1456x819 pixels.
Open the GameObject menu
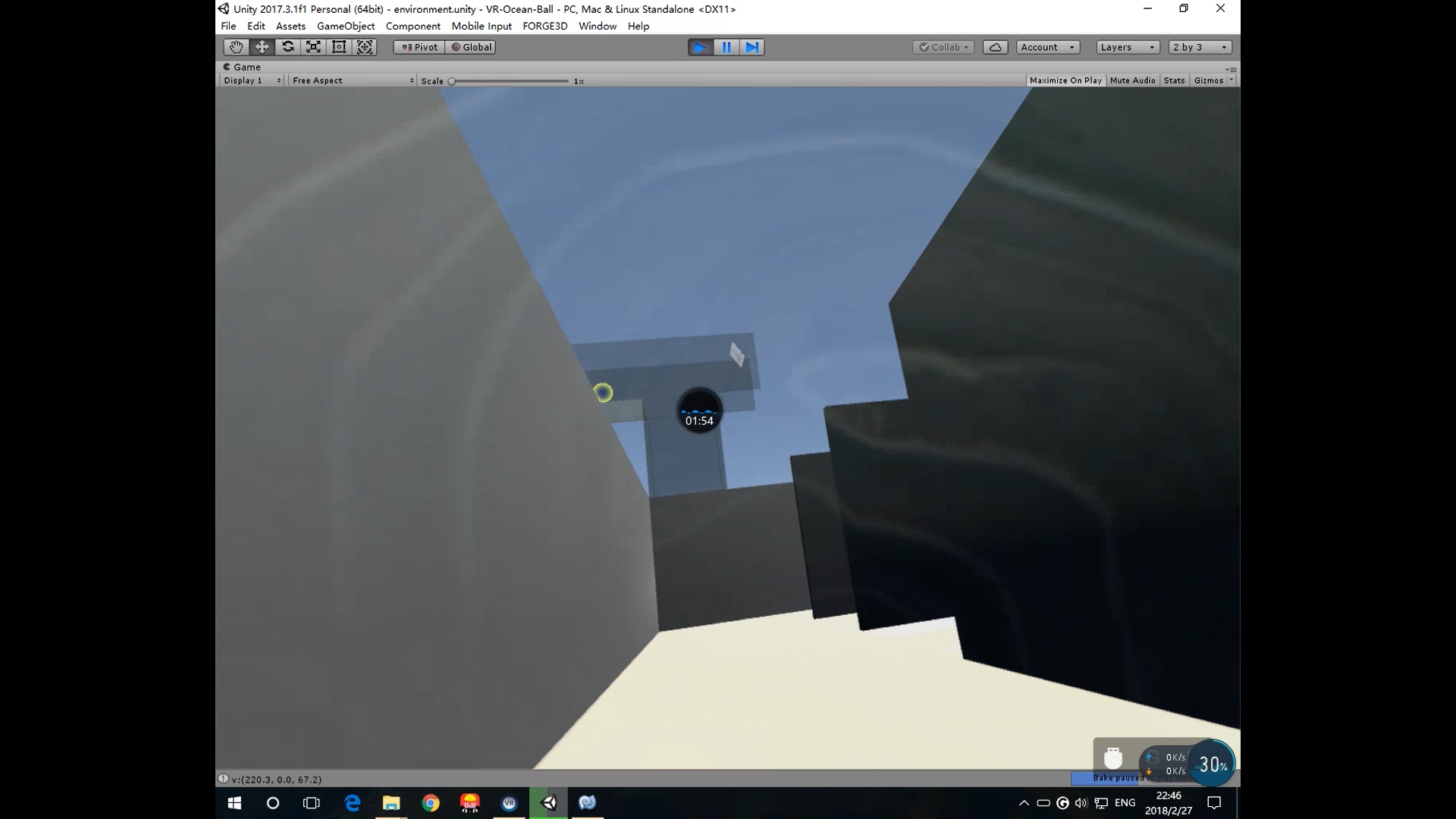click(x=345, y=26)
